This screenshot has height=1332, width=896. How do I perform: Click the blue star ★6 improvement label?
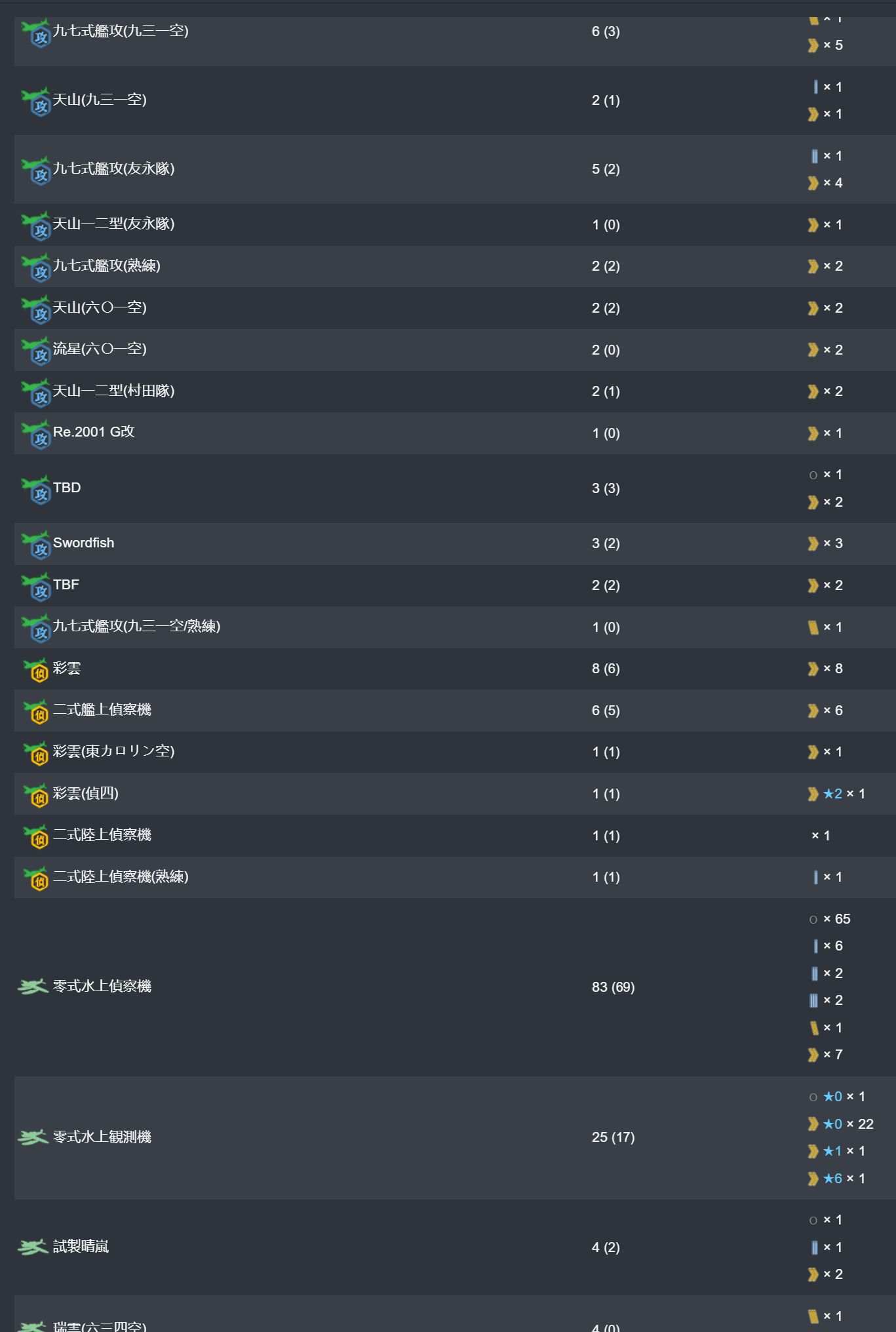(x=832, y=1179)
